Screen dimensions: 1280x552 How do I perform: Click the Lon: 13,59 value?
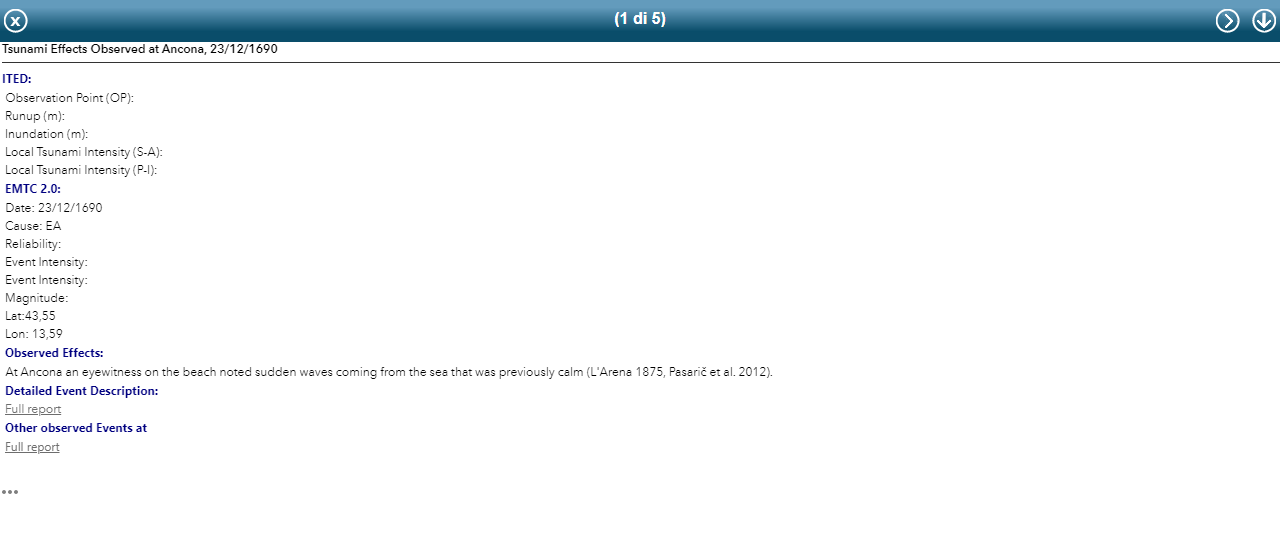[34, 334]
